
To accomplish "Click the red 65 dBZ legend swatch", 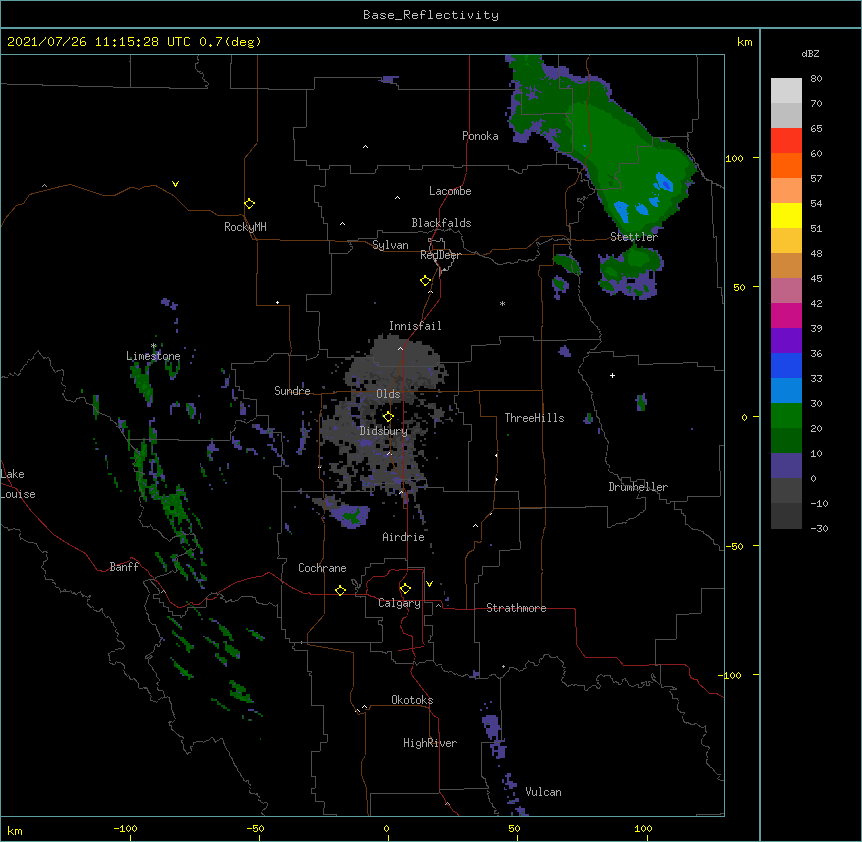I will [x=786, y=140].
